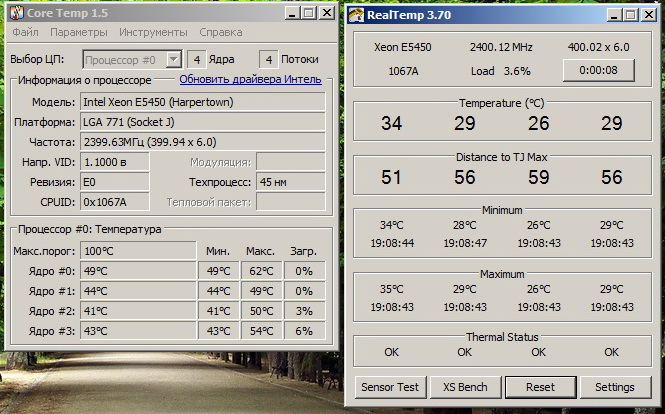The image size is (665, 414).
Task: Click the Maximum value 35°C
Action: [x=391, y=289]
